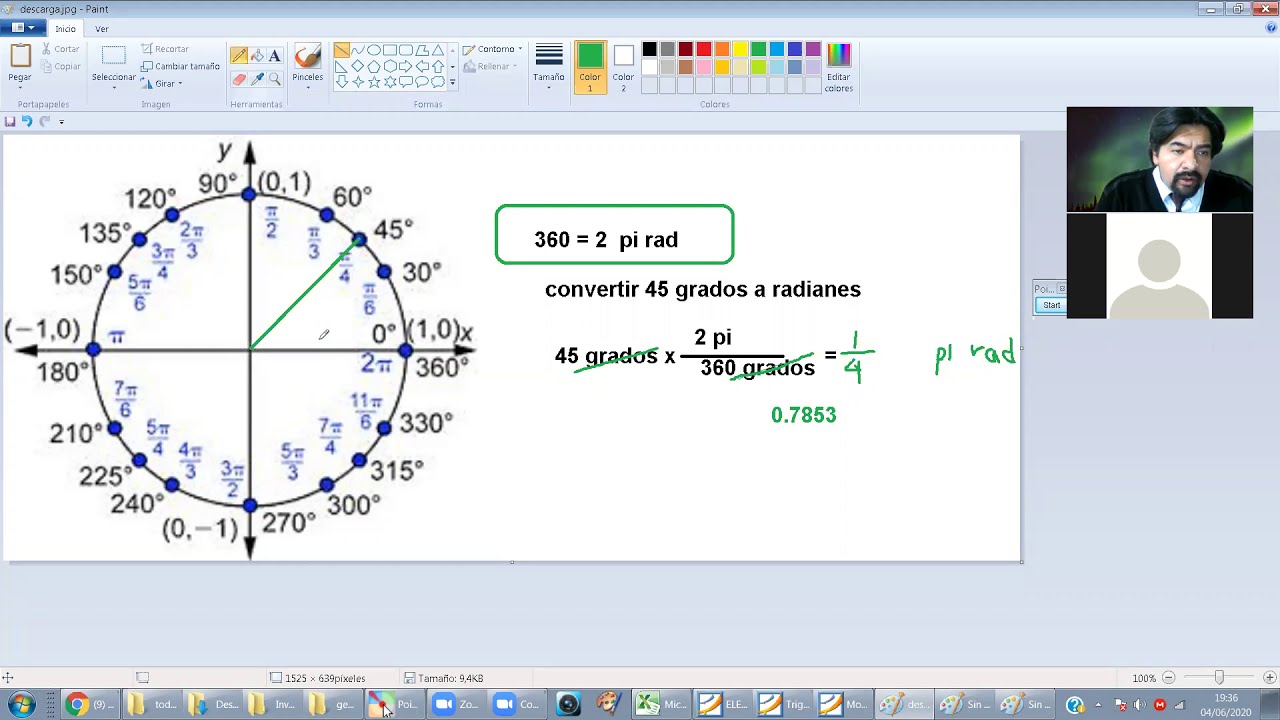Image resolution: width=1280 pixels, height=720 pixels.
Task: Click the 'Tamaño: 9,4KB' status text
Action: (450, 678)
